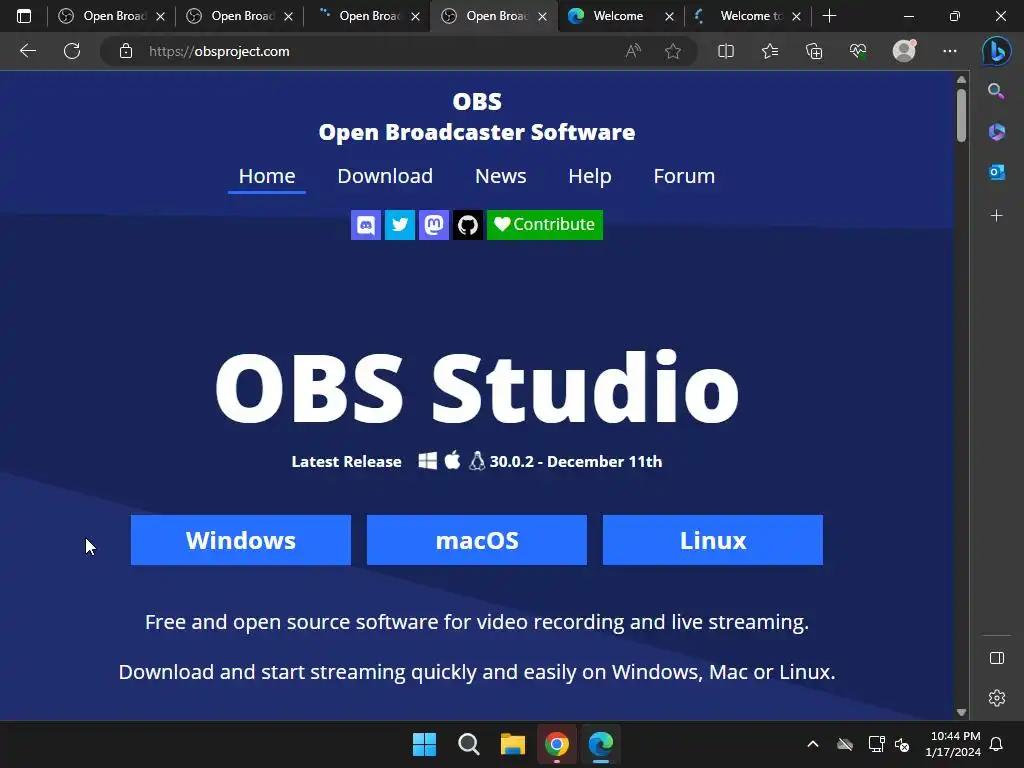Open the OBS Mastodon icon link
The height and width of the screenshot is (768, 1024).
[434, 225]
